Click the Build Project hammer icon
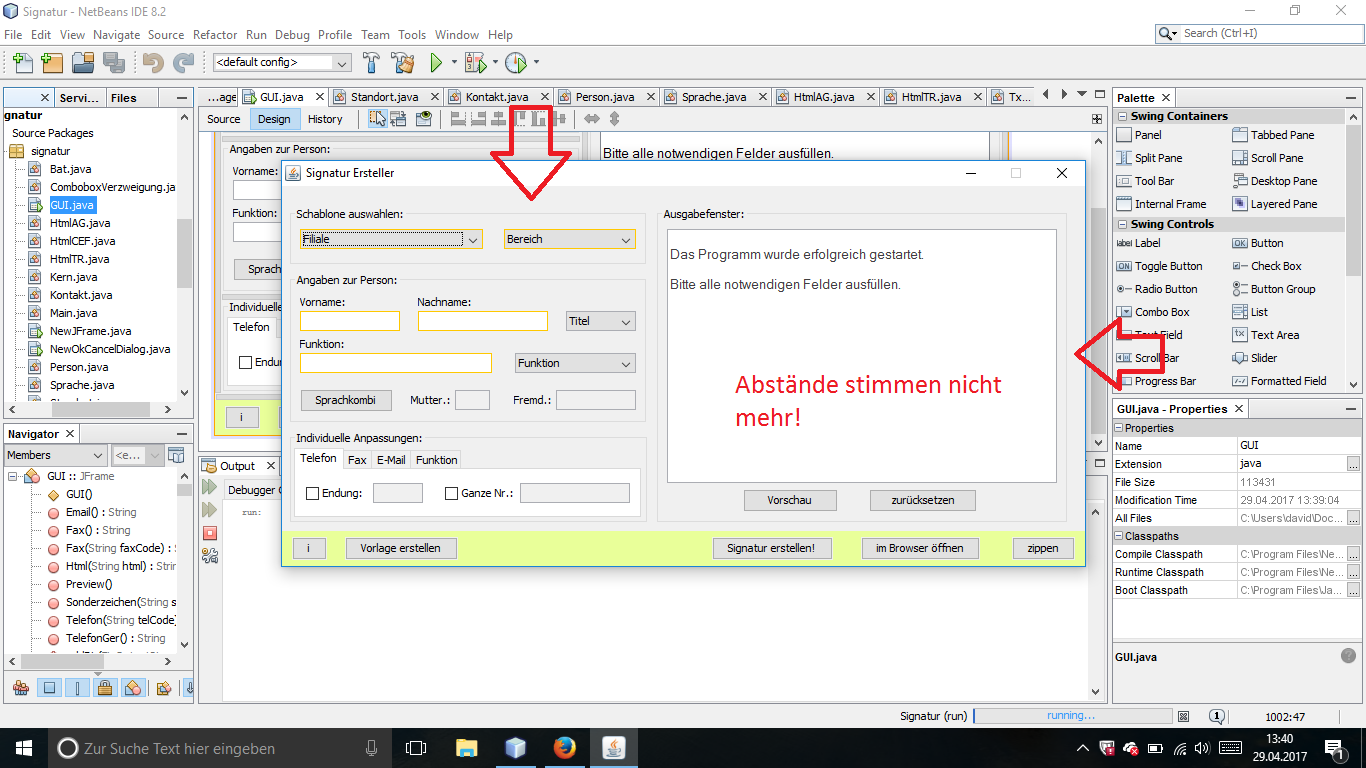The height and width of the screenshot is (768, 1366). [371, 63]
